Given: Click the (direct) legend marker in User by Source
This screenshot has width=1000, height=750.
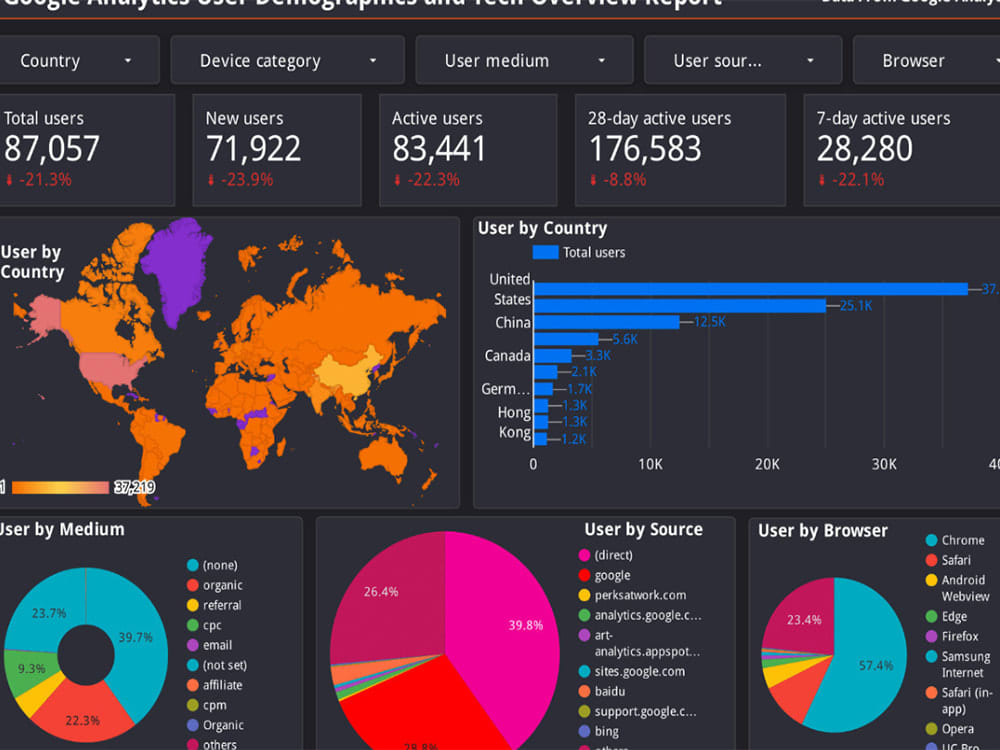Looking at the screenshot, I should point(584,555).
